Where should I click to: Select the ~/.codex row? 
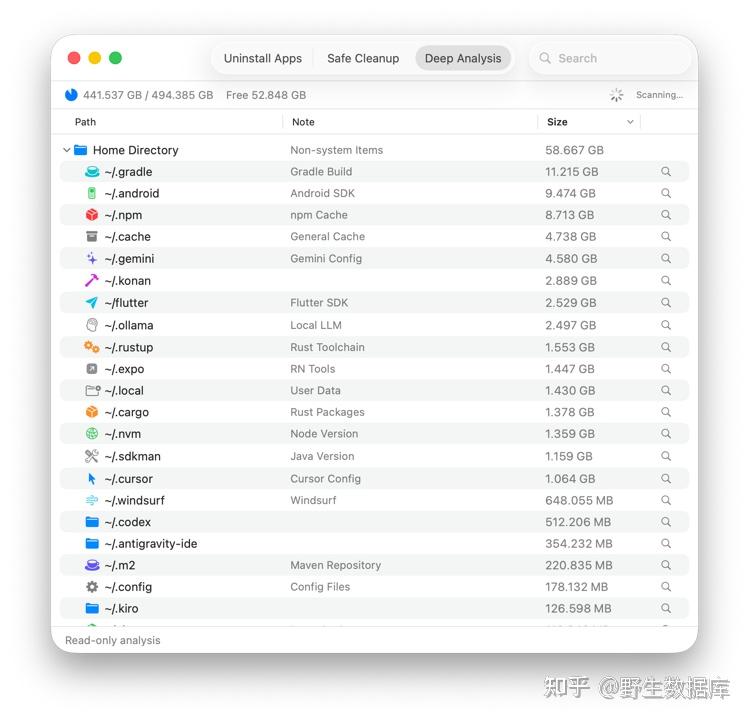[374, 522]
